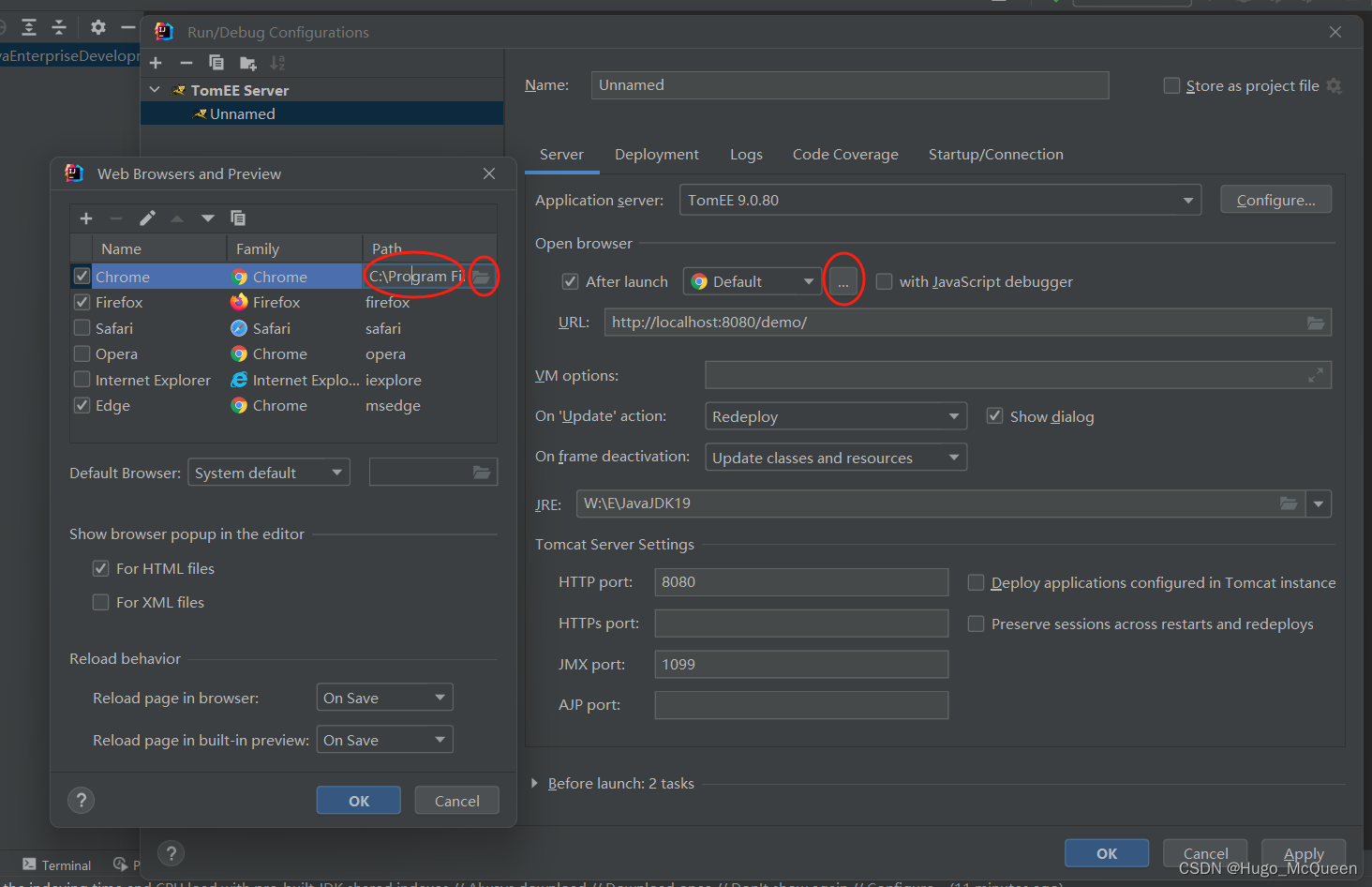Click Apply in Run/Debug Configurations

pyautogui.click(x=1304, y=853)
